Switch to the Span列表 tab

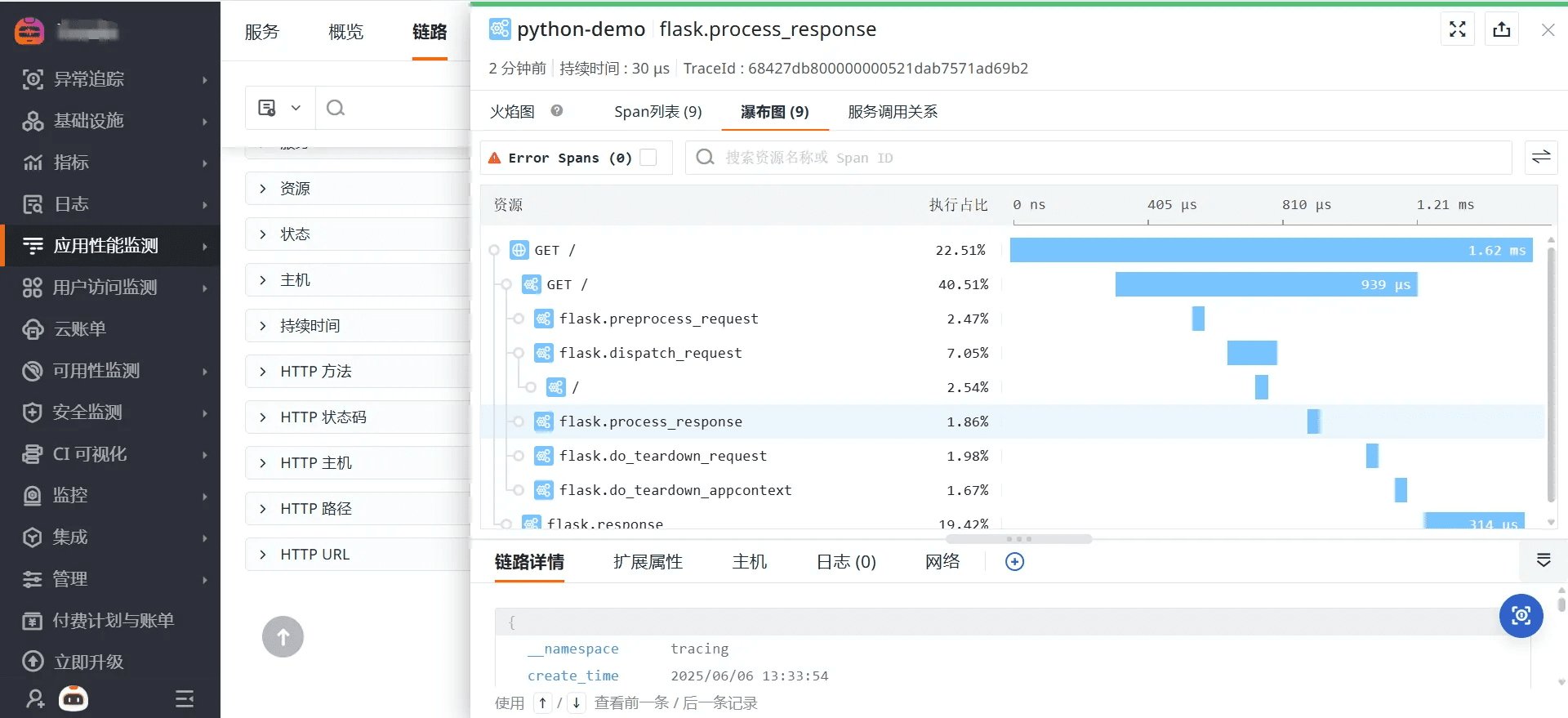pyautogui.click(x=657, y=112)
